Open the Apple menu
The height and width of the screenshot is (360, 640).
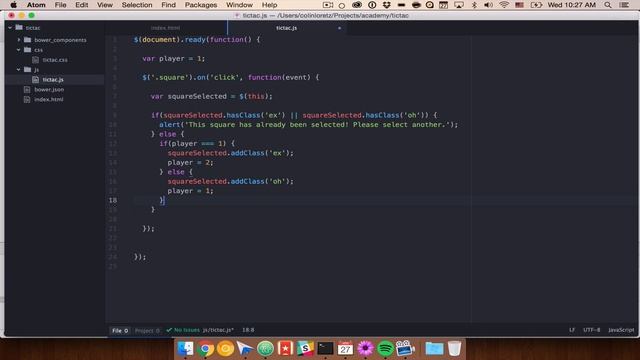(x=13, y=5)
